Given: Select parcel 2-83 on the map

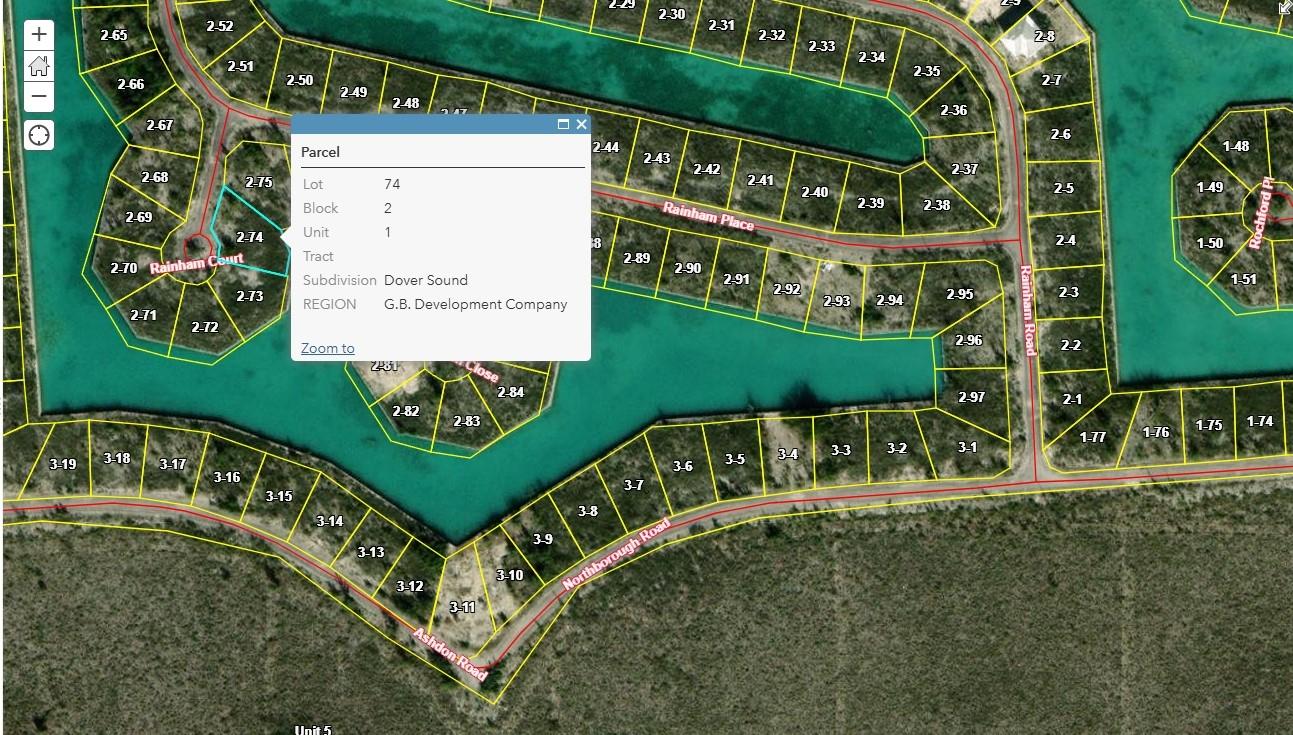Looking at the screenshot, I should tap(467, 421).
